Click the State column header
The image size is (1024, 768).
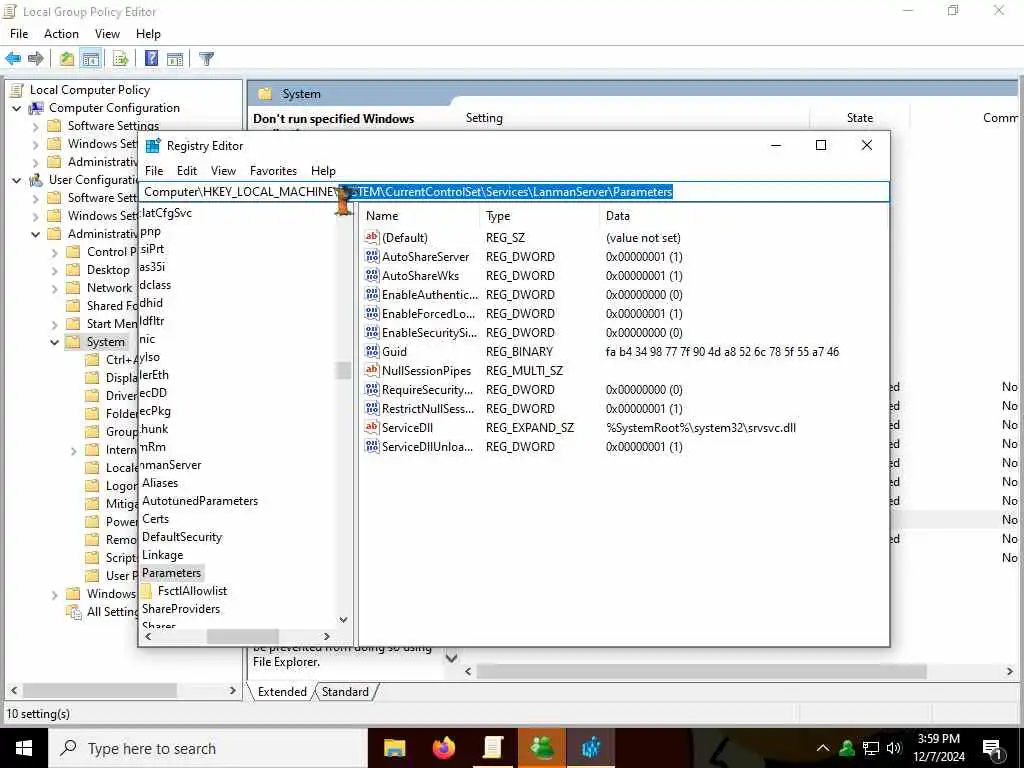coord(859,118)
